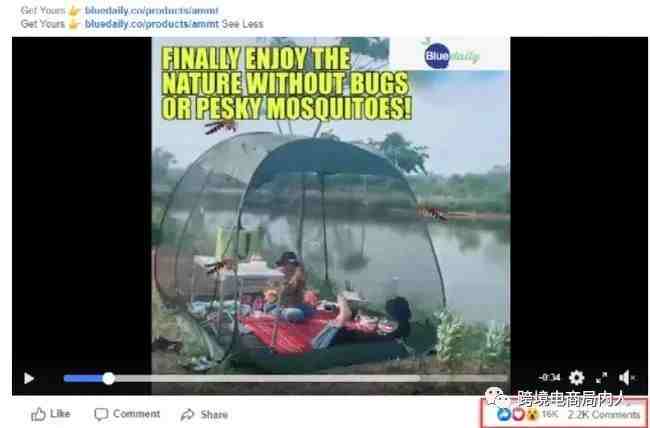
Task: Like the post with the Like button
Action: click(51, 414)
